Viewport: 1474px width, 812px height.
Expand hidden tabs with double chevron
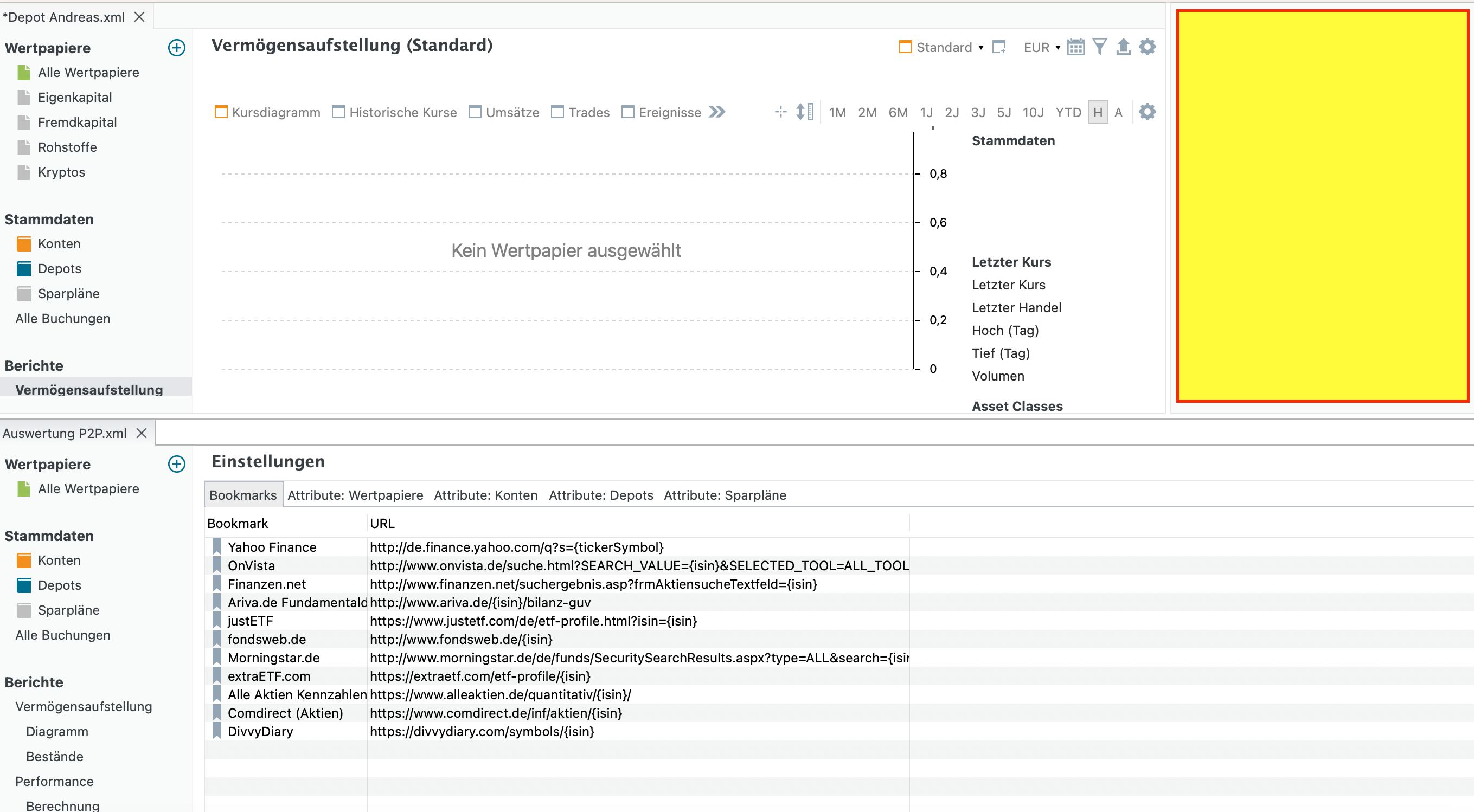coord(716,112)
